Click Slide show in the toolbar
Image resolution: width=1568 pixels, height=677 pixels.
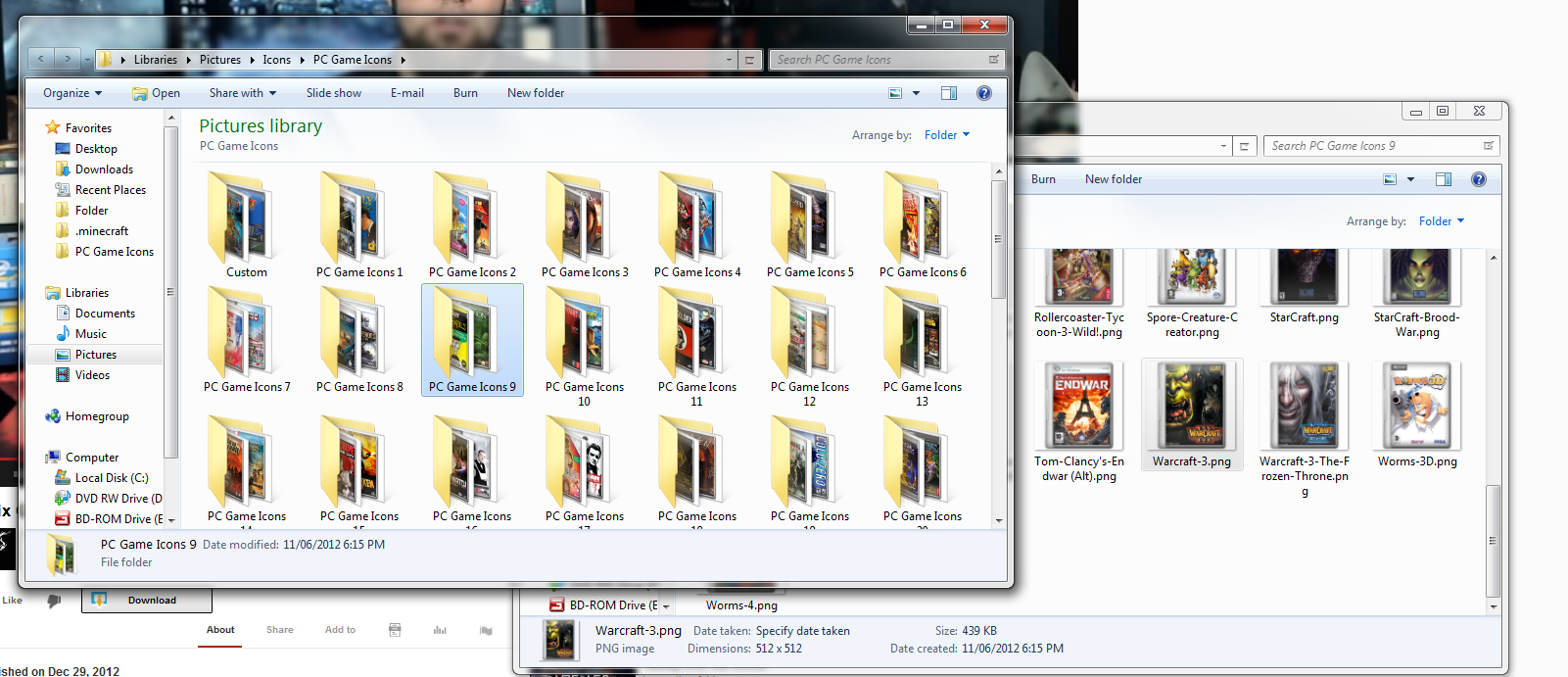pyautogui.click(x=334, y=93)
